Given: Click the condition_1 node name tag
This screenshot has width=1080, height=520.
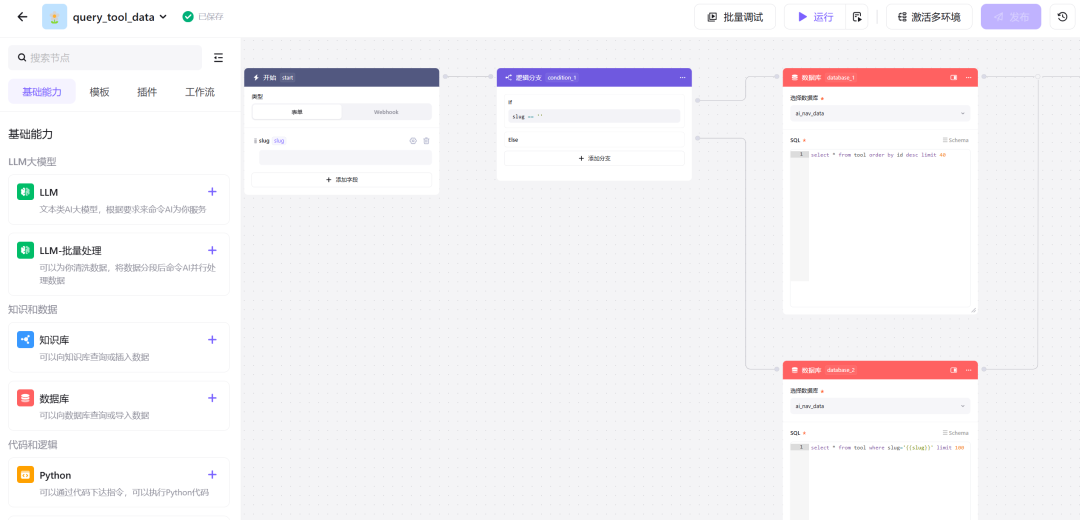Looking at the screenshot, I should click(x=561, y=78).
